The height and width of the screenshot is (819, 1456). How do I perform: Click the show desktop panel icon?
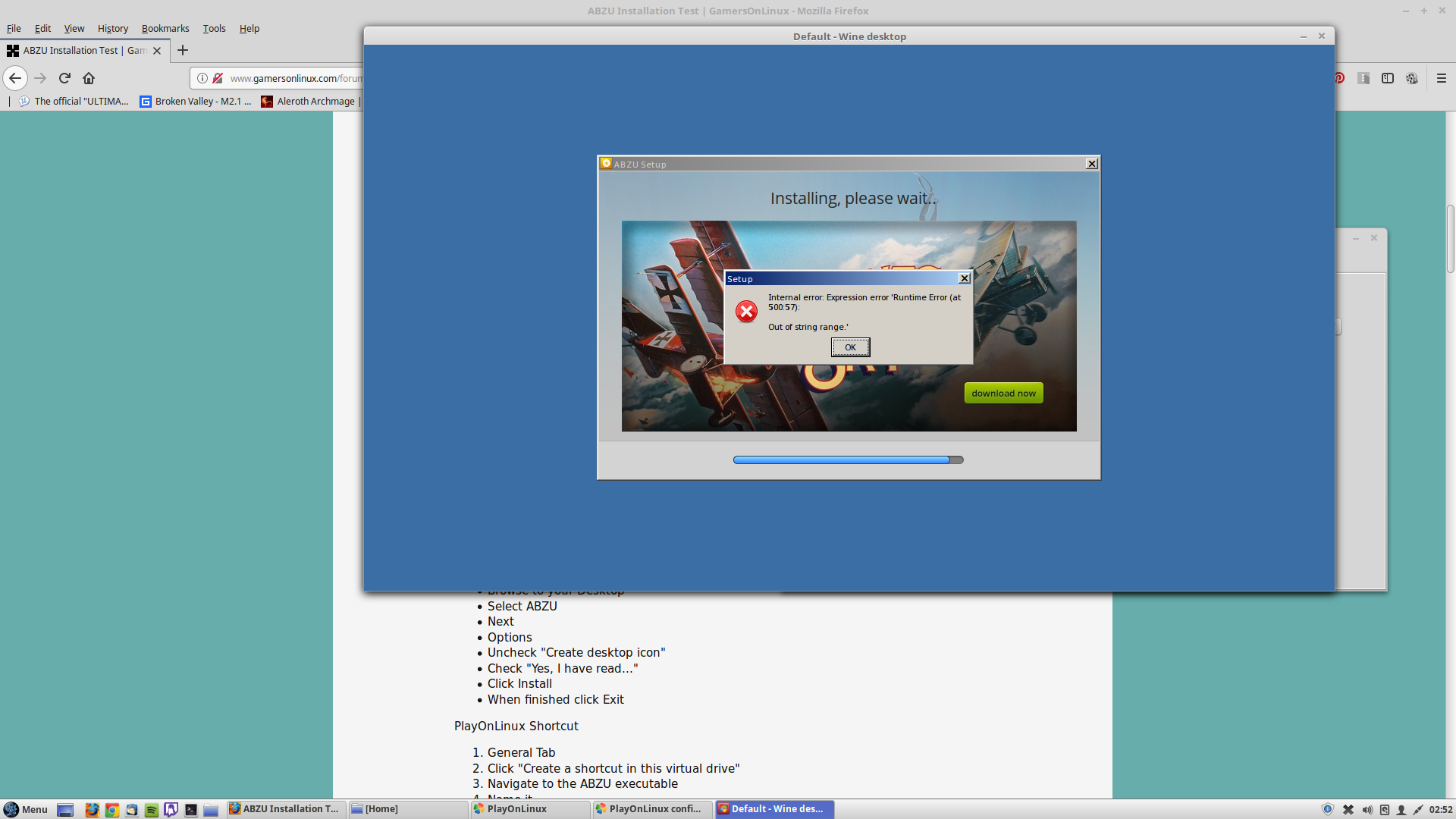click(65, 809)
